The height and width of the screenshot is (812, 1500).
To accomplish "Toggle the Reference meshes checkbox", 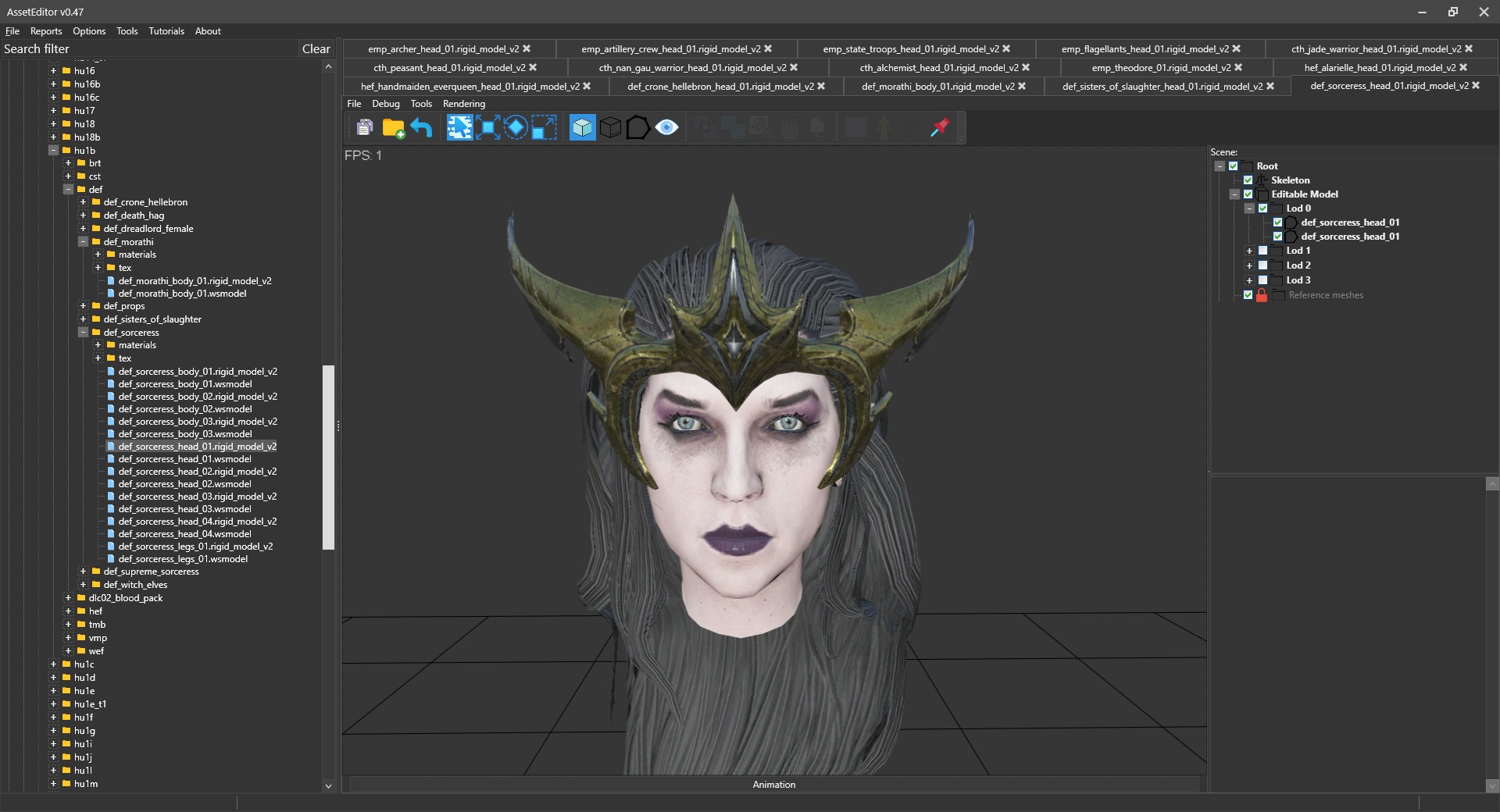I will [1248, 295].
